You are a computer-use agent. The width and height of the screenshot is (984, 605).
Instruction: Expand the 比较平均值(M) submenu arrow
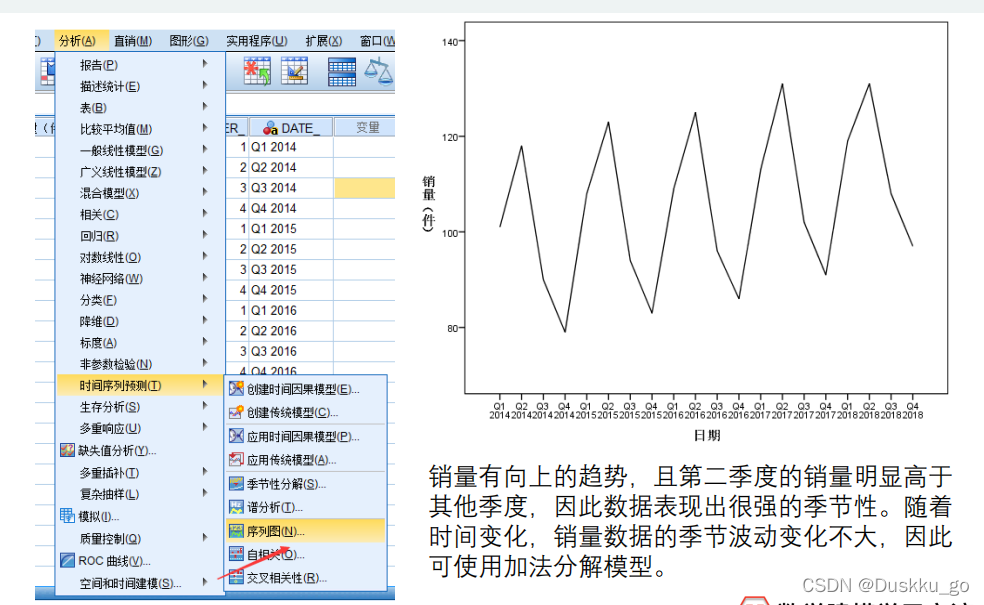205,128
